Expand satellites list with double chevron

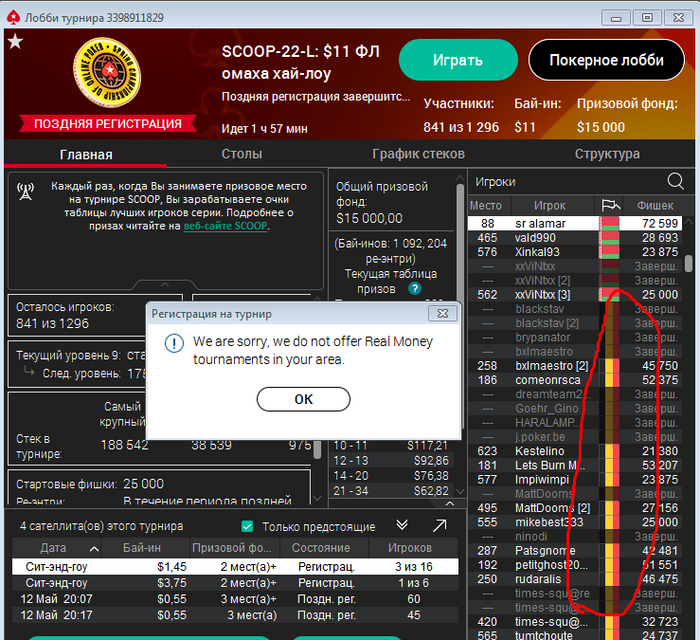[402, 525]
